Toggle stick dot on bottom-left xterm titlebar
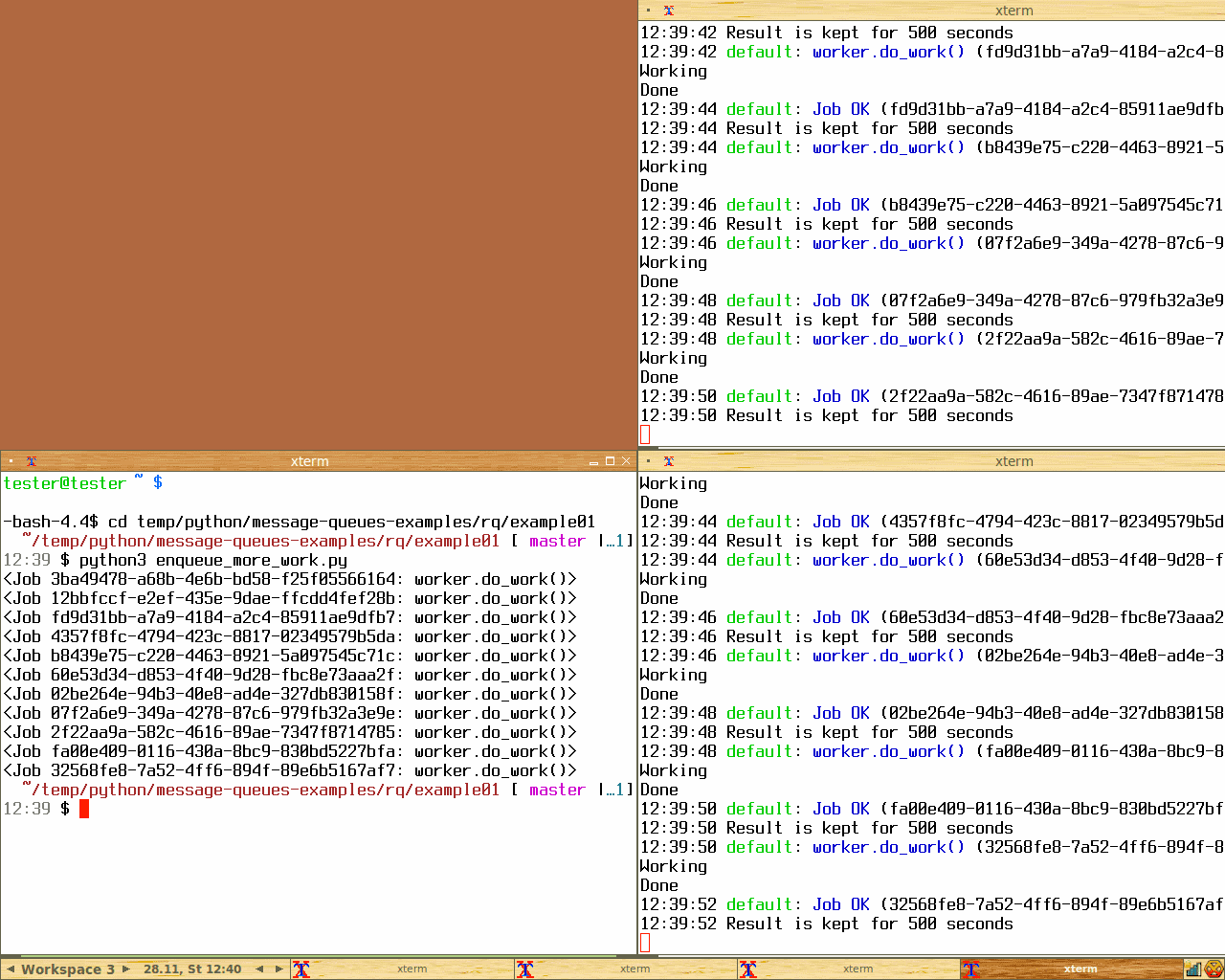1225x980 pixels. click(x=11, y=461)
